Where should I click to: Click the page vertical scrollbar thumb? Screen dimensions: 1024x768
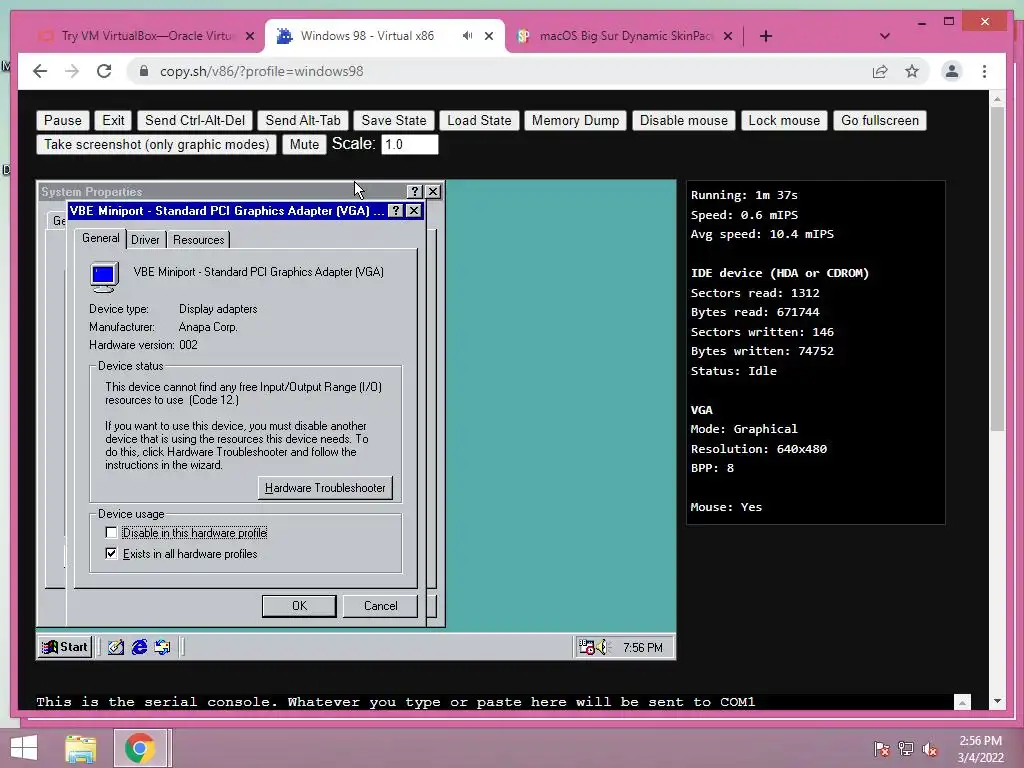[x=997, y=268]
